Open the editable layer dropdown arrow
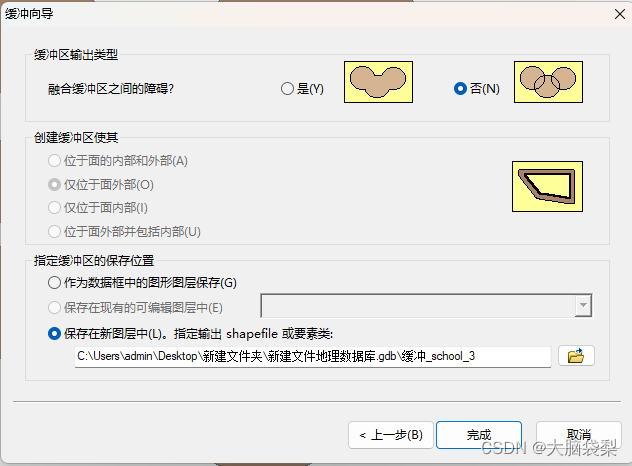Viewport: 632px width, 466px height. [583, 305]
